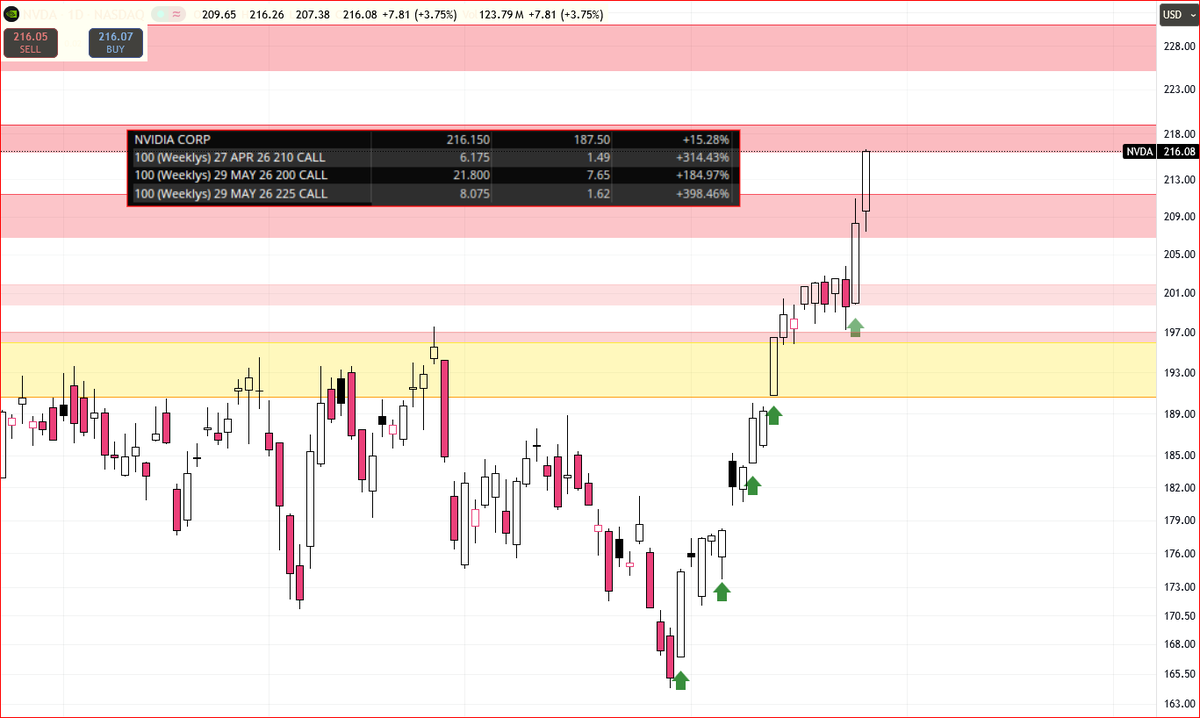Click the BUY 216.07 button

click(x=116, y=42)
